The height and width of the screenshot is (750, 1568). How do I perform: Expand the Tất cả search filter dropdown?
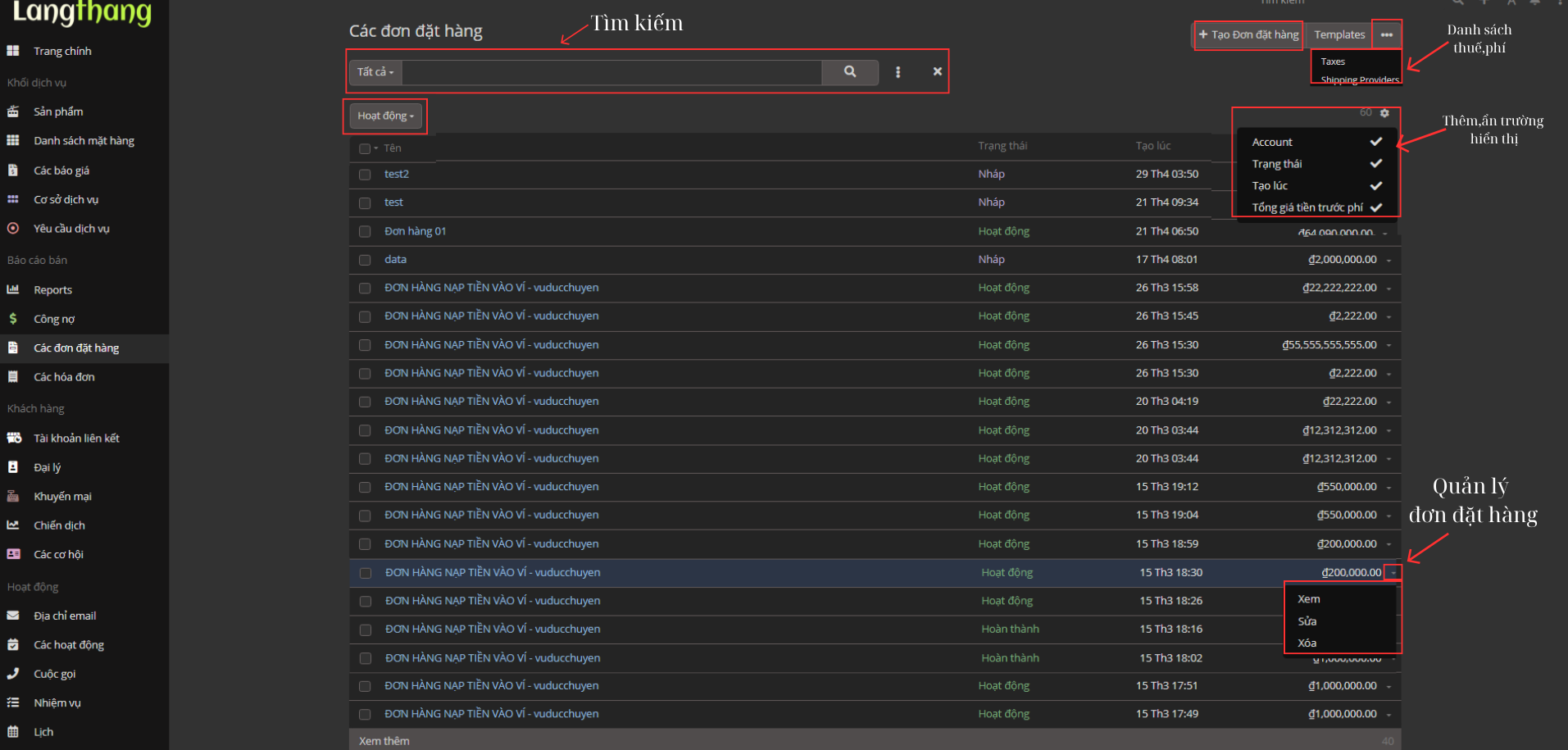pos(375,72)
